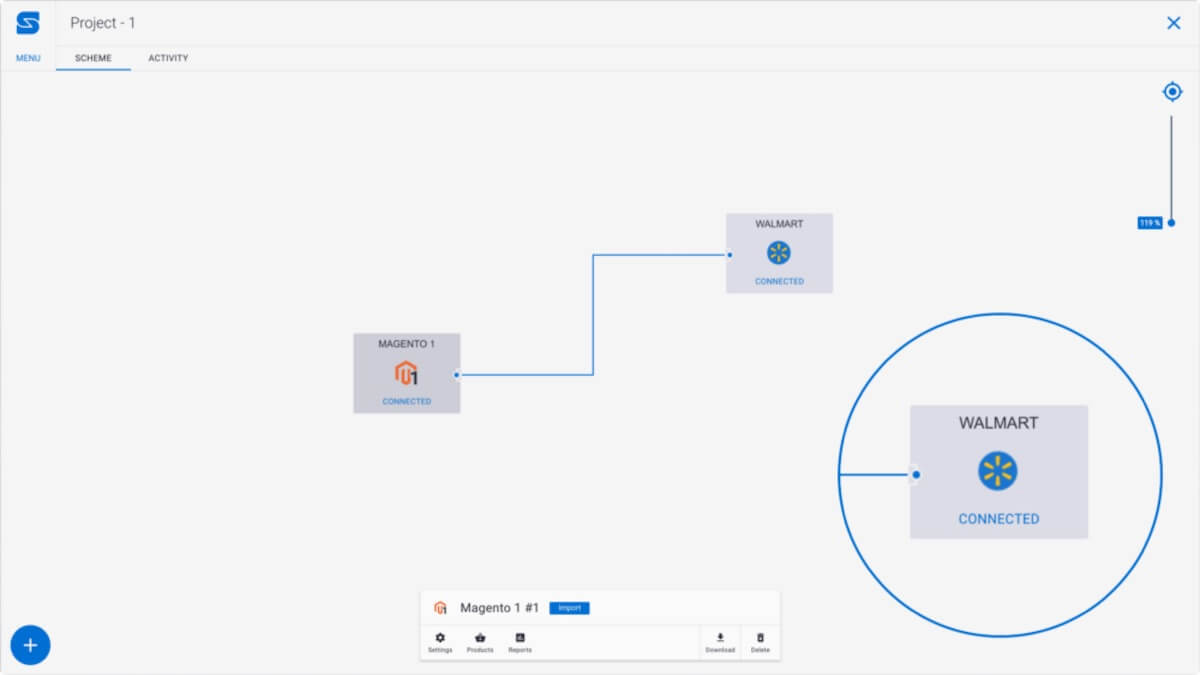1200x675 pixels.
Task: Close the project with the X icon
Action: (1174, 23)
